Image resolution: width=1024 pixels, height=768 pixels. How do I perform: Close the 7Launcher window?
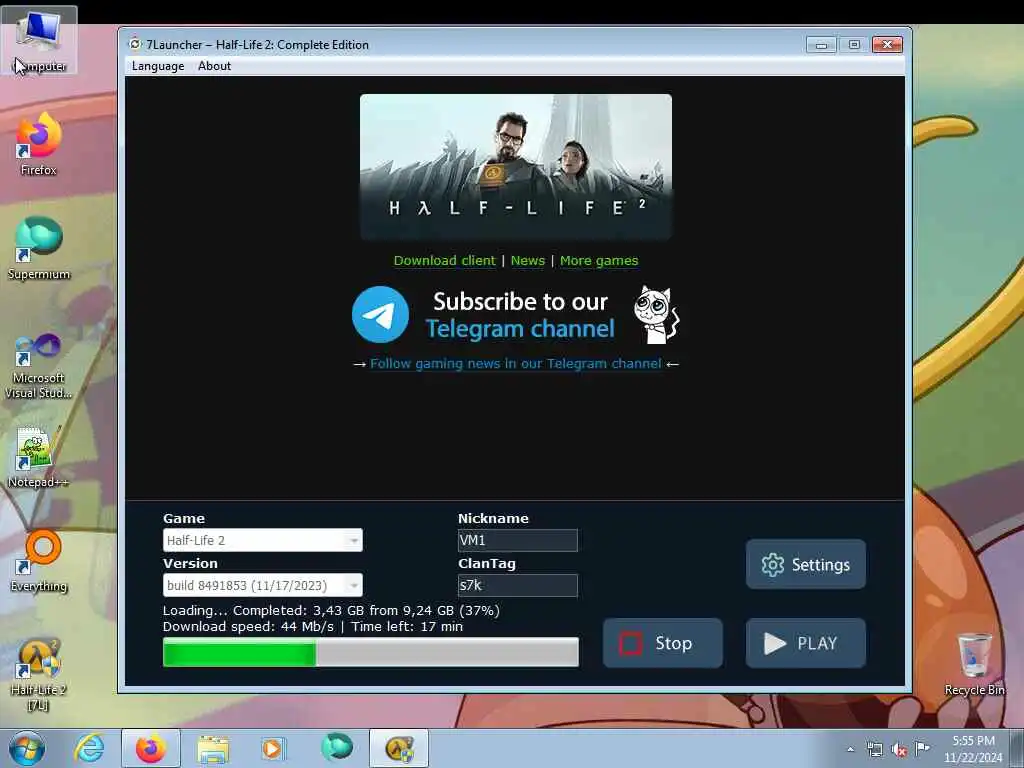pos(888,44)
